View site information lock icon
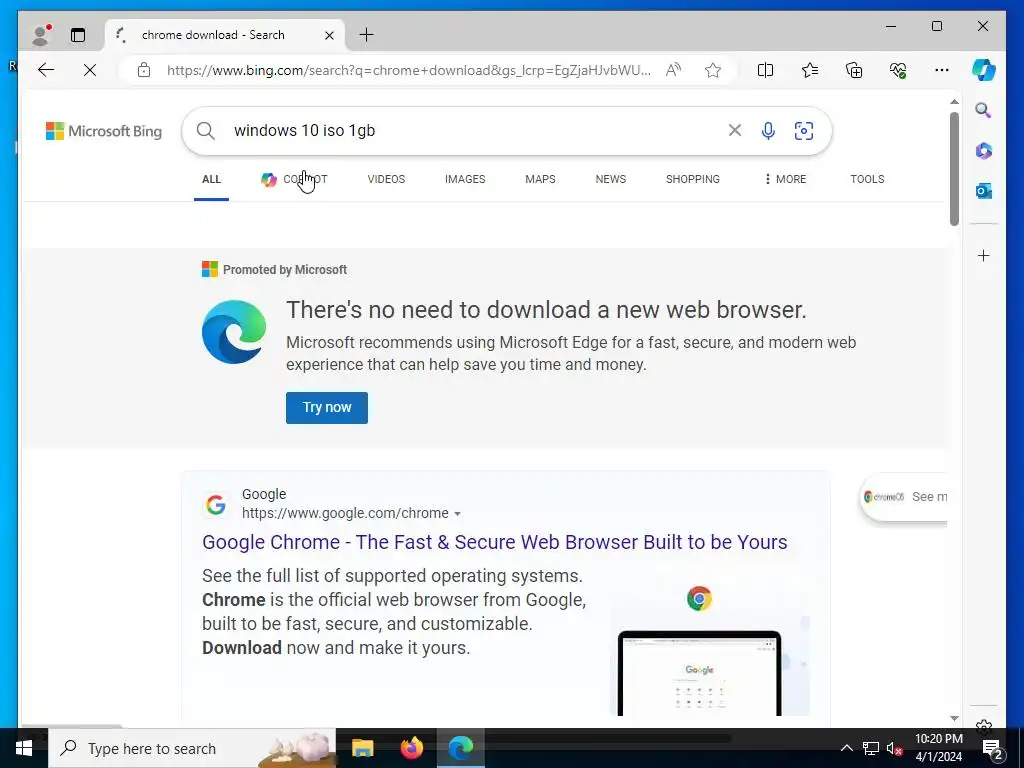 [x=144, y=70]
